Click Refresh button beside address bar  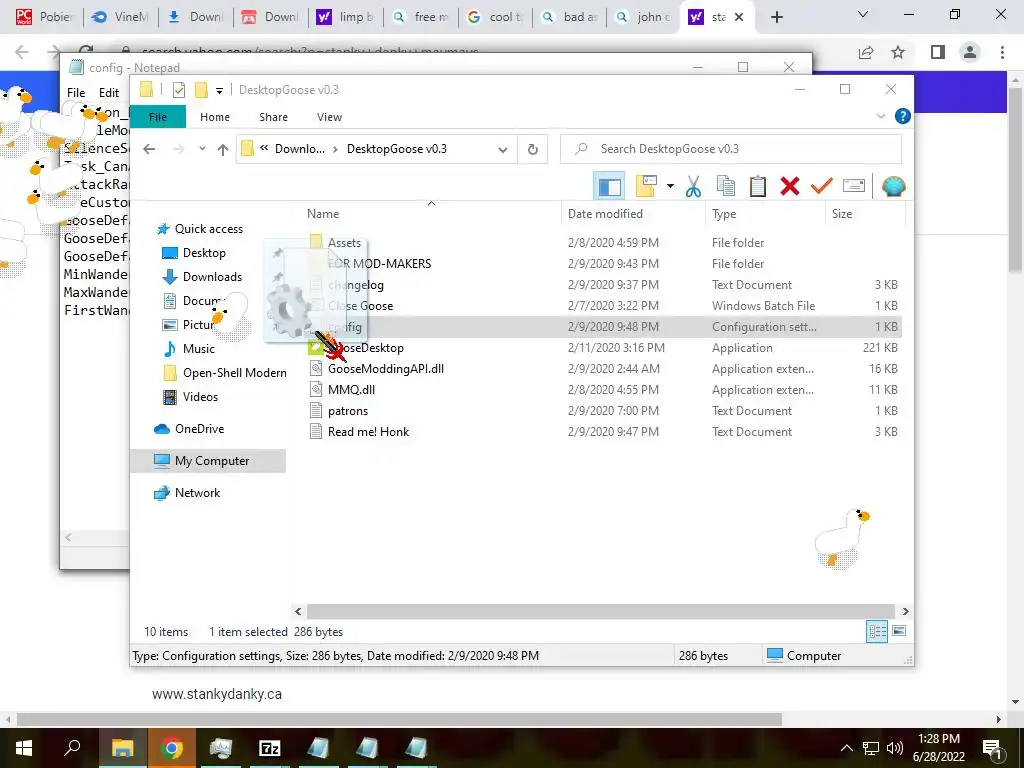[x=533, y=150]
